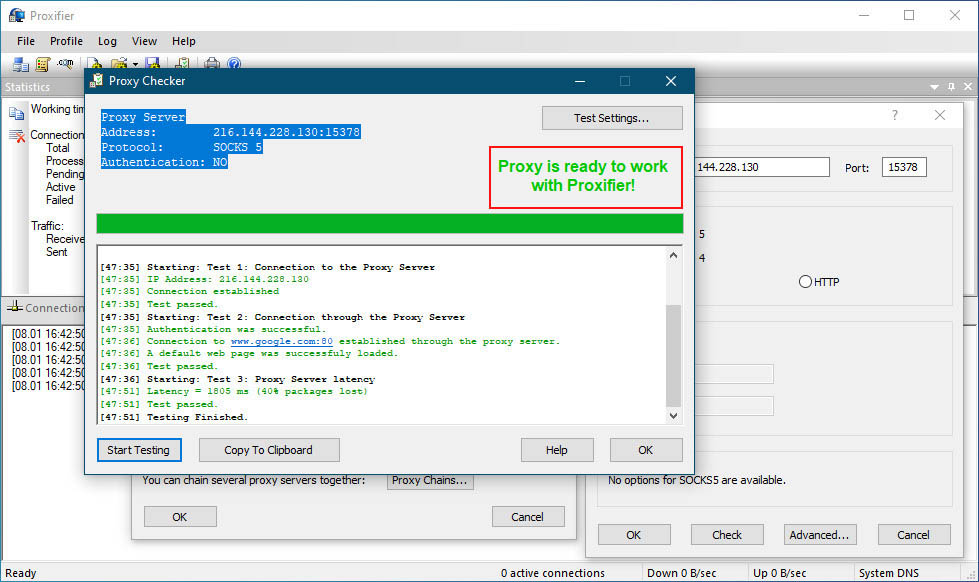Close the Statistics panel with its X icon
Screen dimensions: 979x582
click(x=968, y=87)
